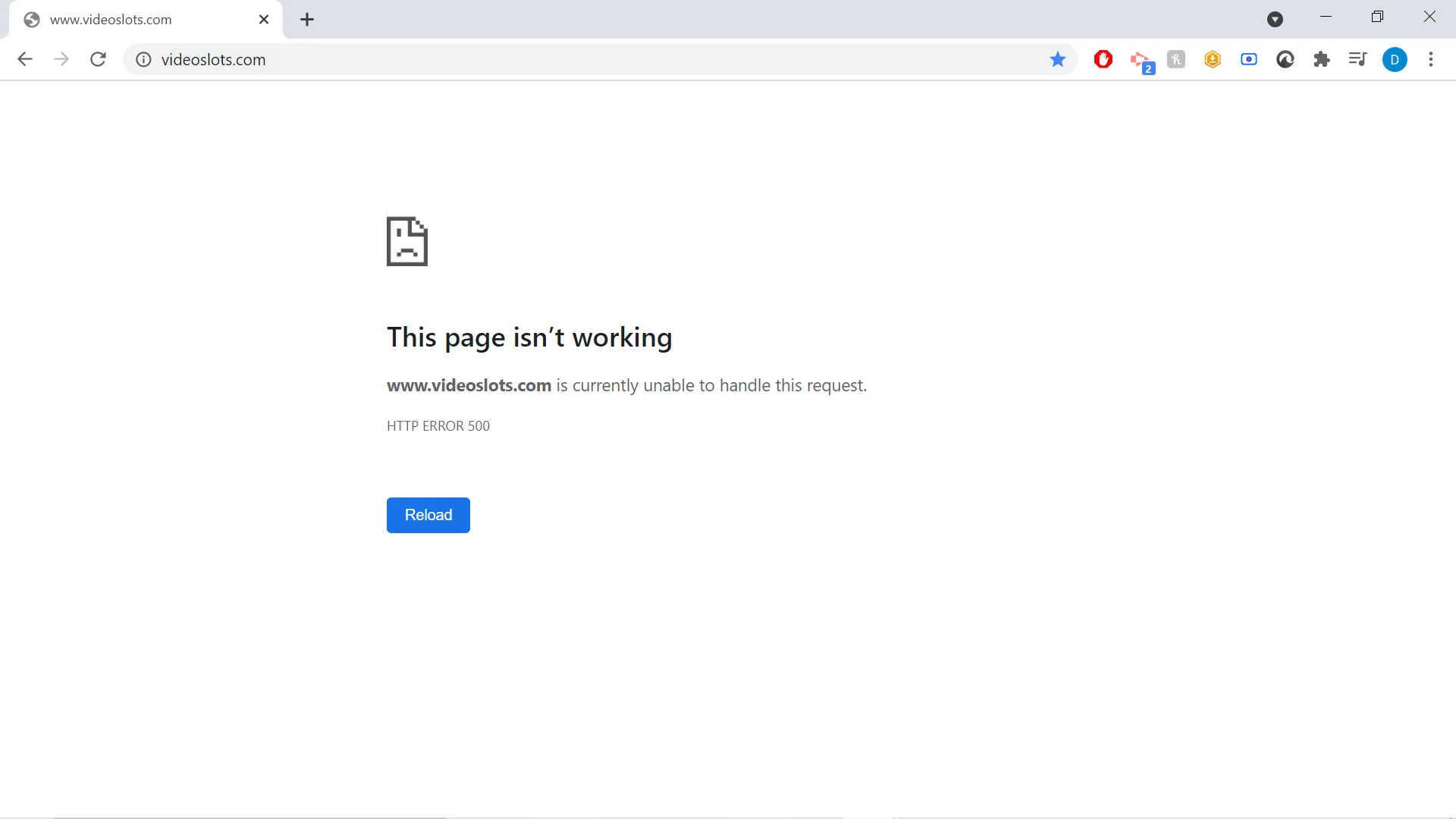Open a new tab with plus button
The height and width of the screenshot is (819, 1456).
(307, 20)
